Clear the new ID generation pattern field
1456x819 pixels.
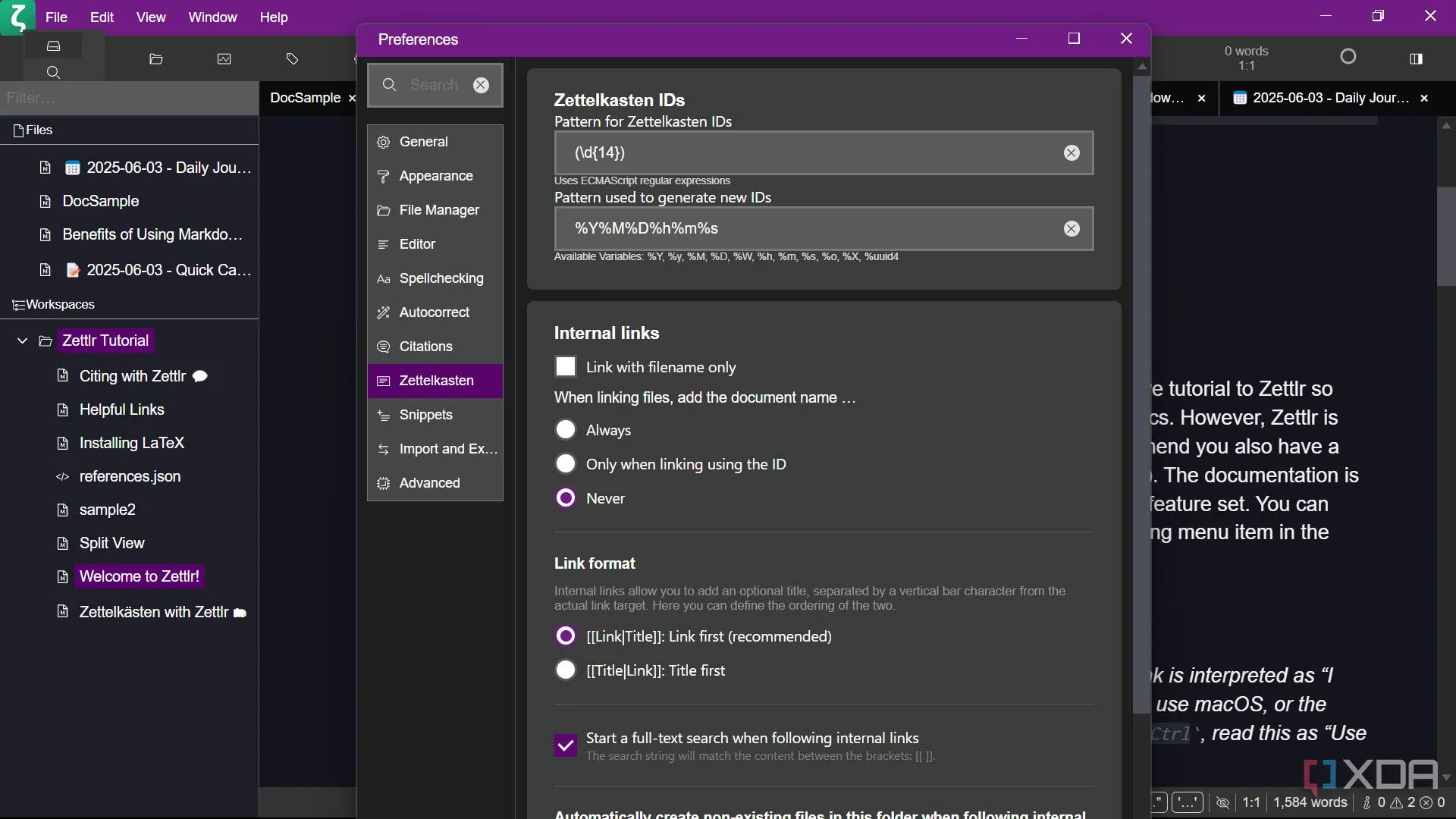1072,229
